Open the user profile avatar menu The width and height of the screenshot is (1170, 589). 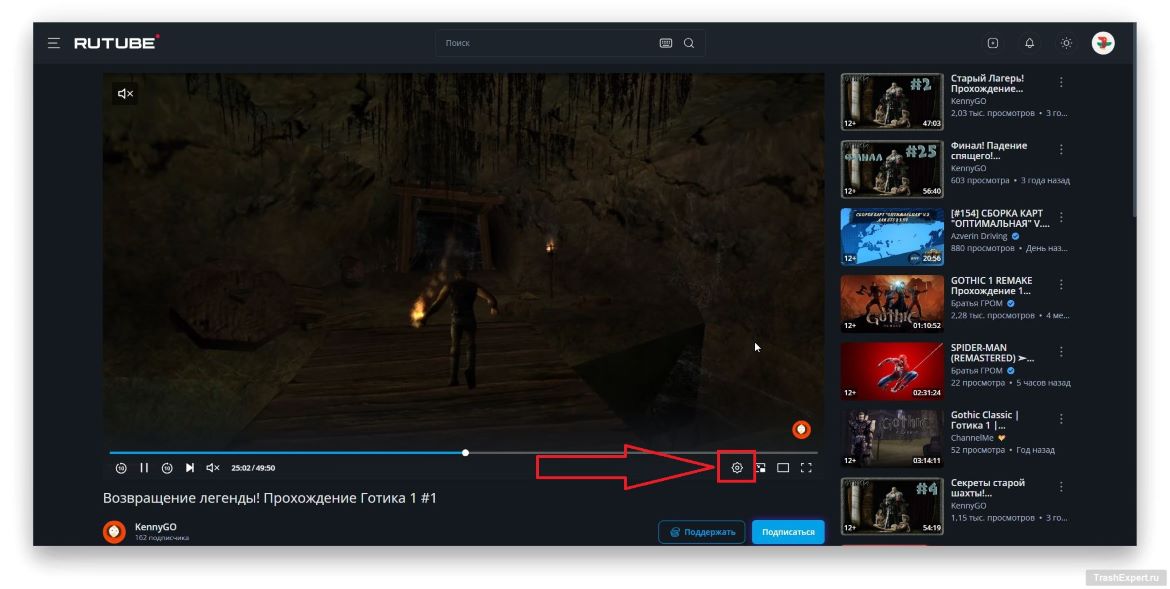[1103, 43]
